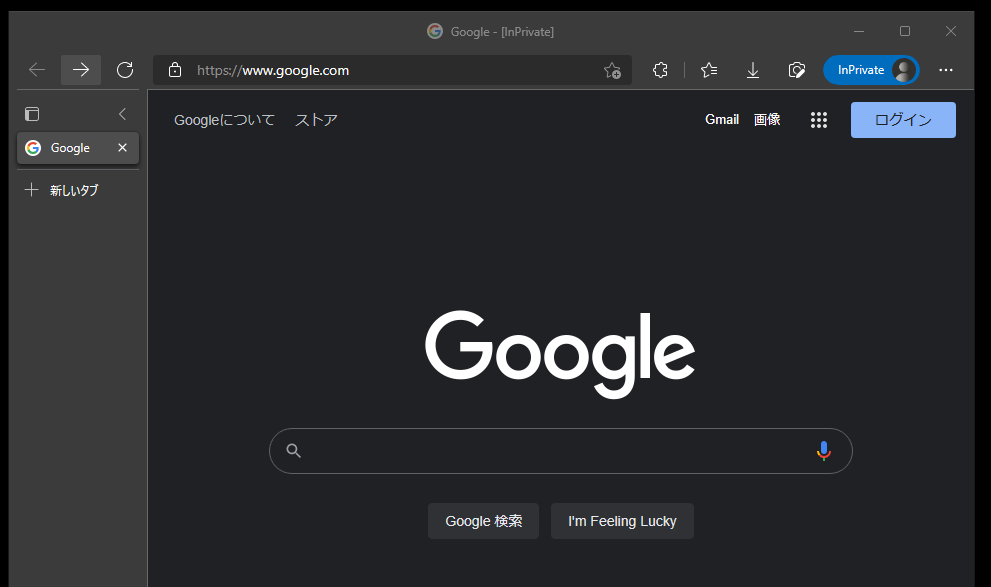Viewport: 991px width, 587px height.
Task: Start voice search with microphone icon
Action: [x=824, y=451]
